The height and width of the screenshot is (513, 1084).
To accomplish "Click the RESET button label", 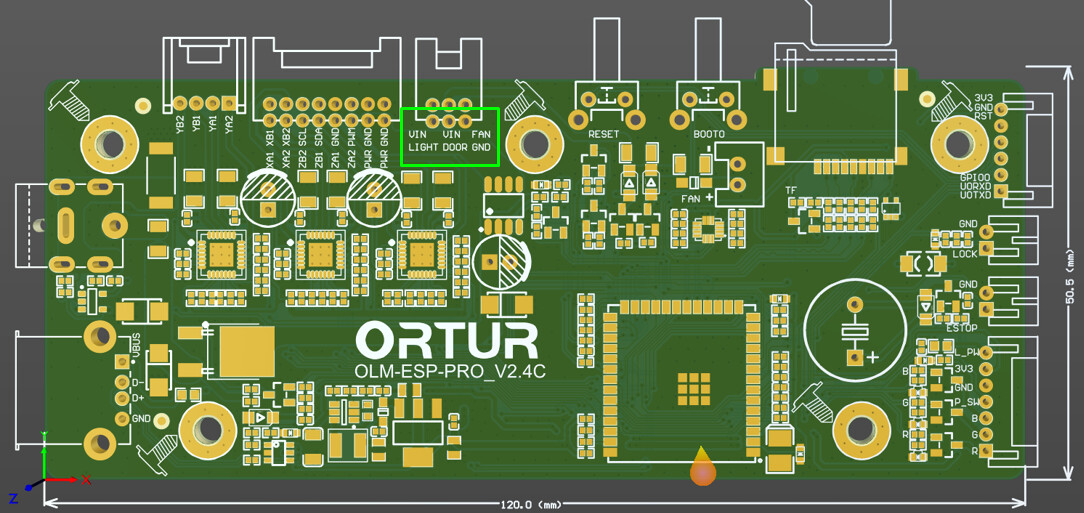I will (603, 133).
